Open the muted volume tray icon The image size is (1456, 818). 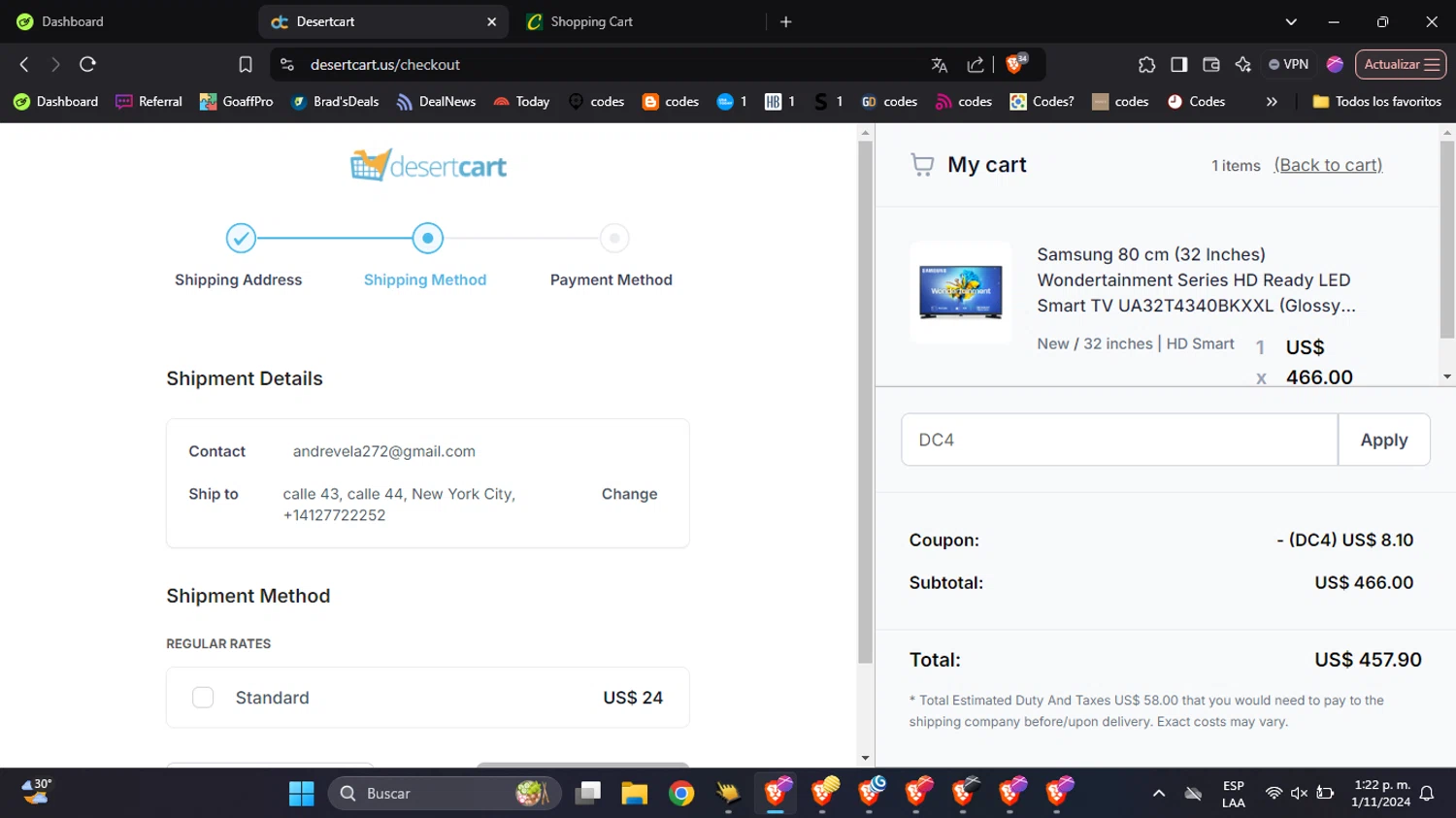pyautogui.click(x=1299, y=794)
